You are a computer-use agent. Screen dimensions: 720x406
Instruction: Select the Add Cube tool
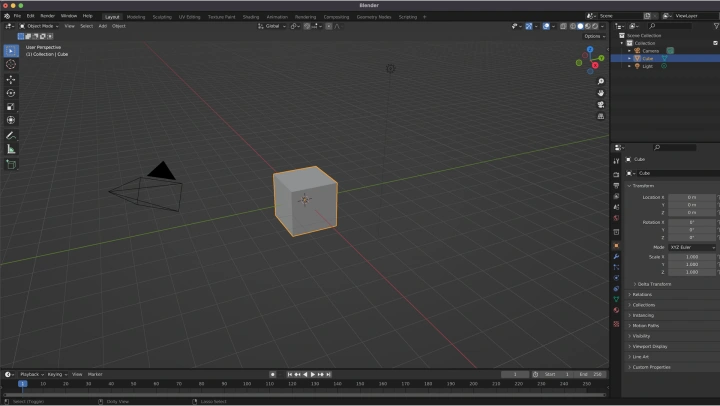pos(11,164)
